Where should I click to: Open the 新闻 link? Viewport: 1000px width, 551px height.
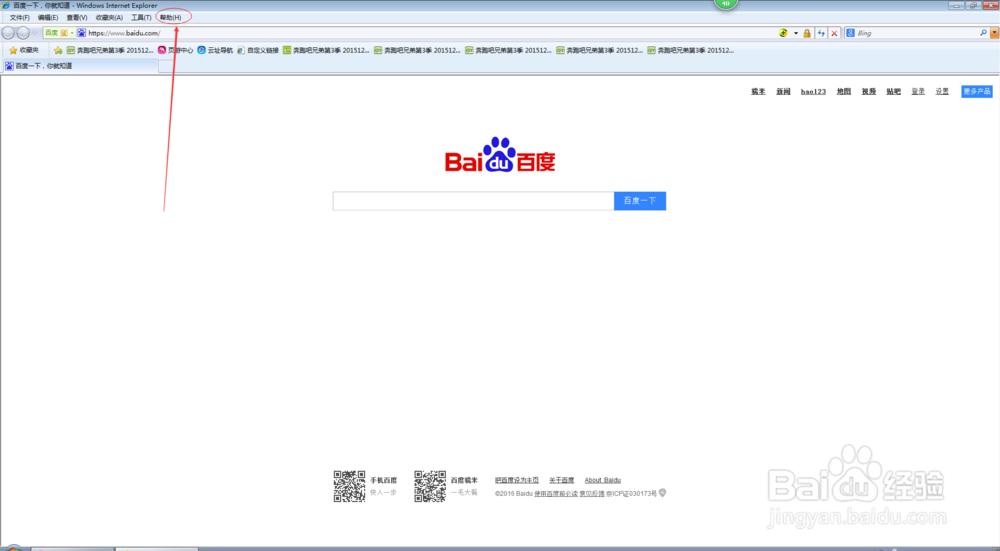tap(783, 92)
